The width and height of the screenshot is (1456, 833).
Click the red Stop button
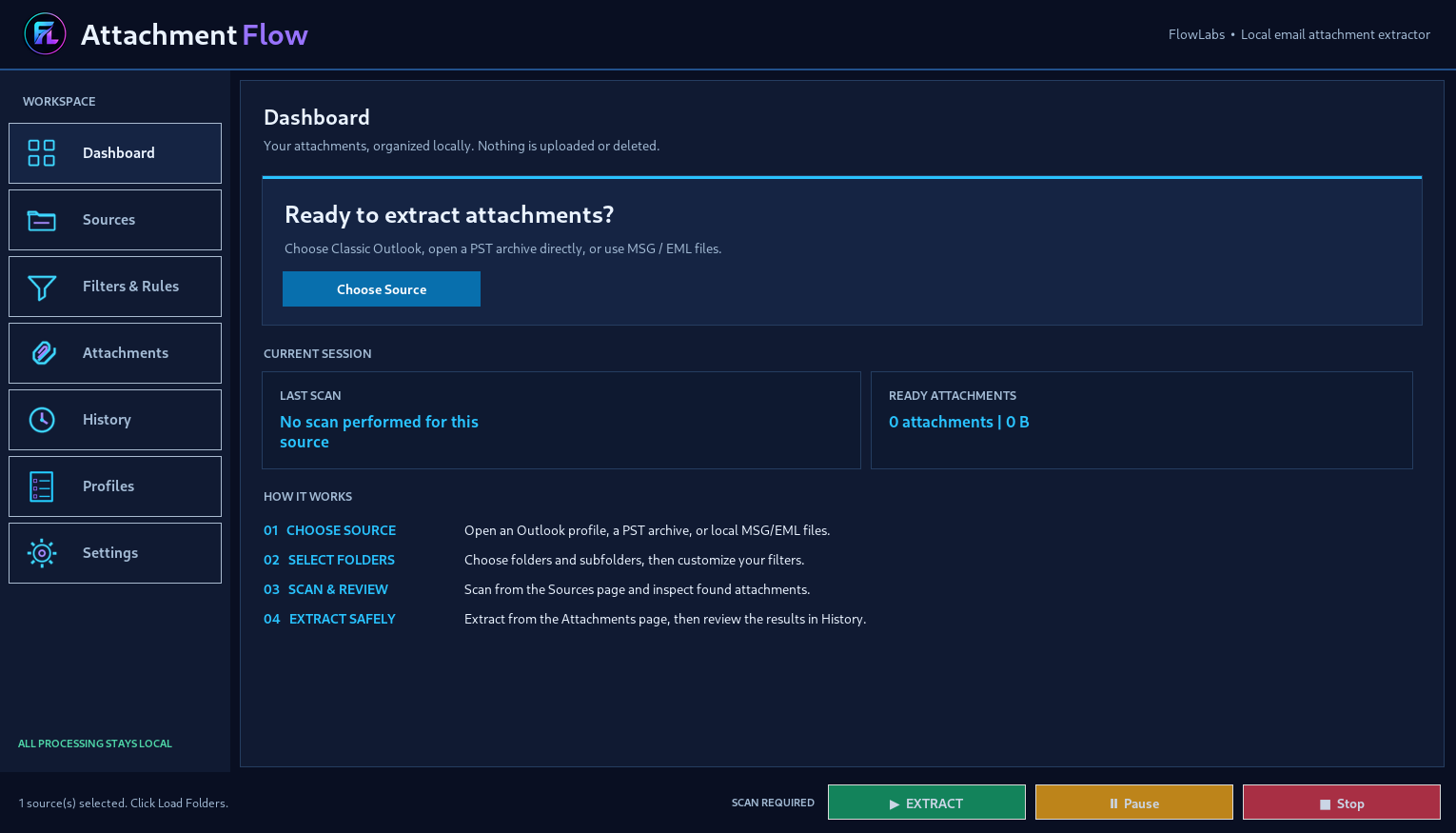(1342, 803)
